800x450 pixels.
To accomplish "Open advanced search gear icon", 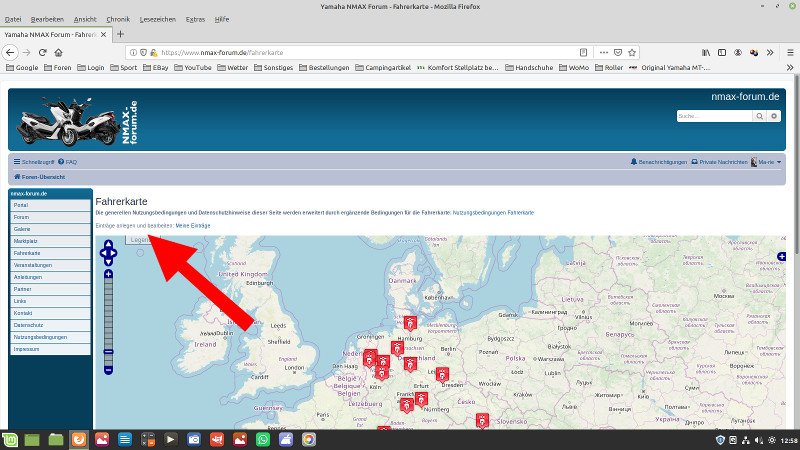I will coord(773,116).
